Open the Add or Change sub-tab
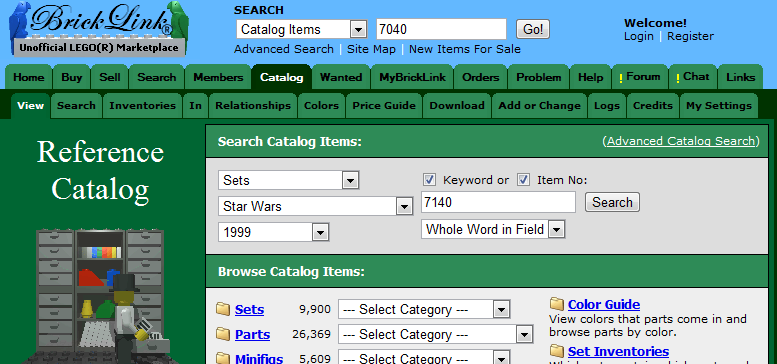This screenshot has height=364, width=777. click(539, 105)
